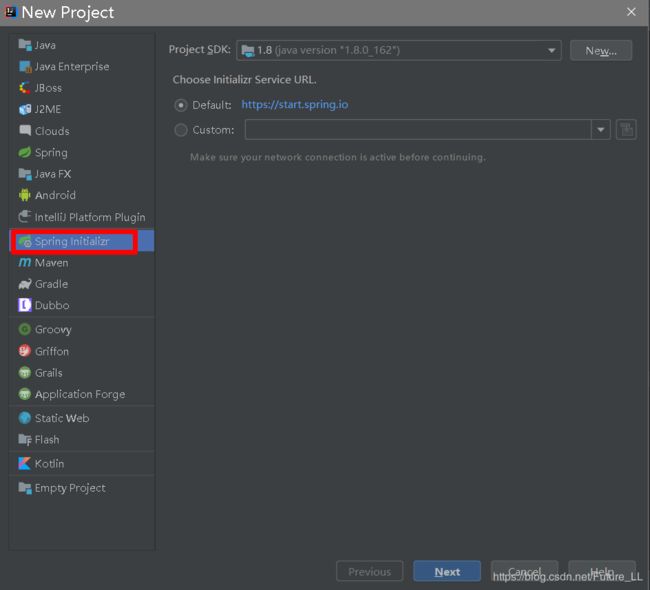650x590 pixels.
Task: Click the Java FX folder icon
Action: [25, 174]
